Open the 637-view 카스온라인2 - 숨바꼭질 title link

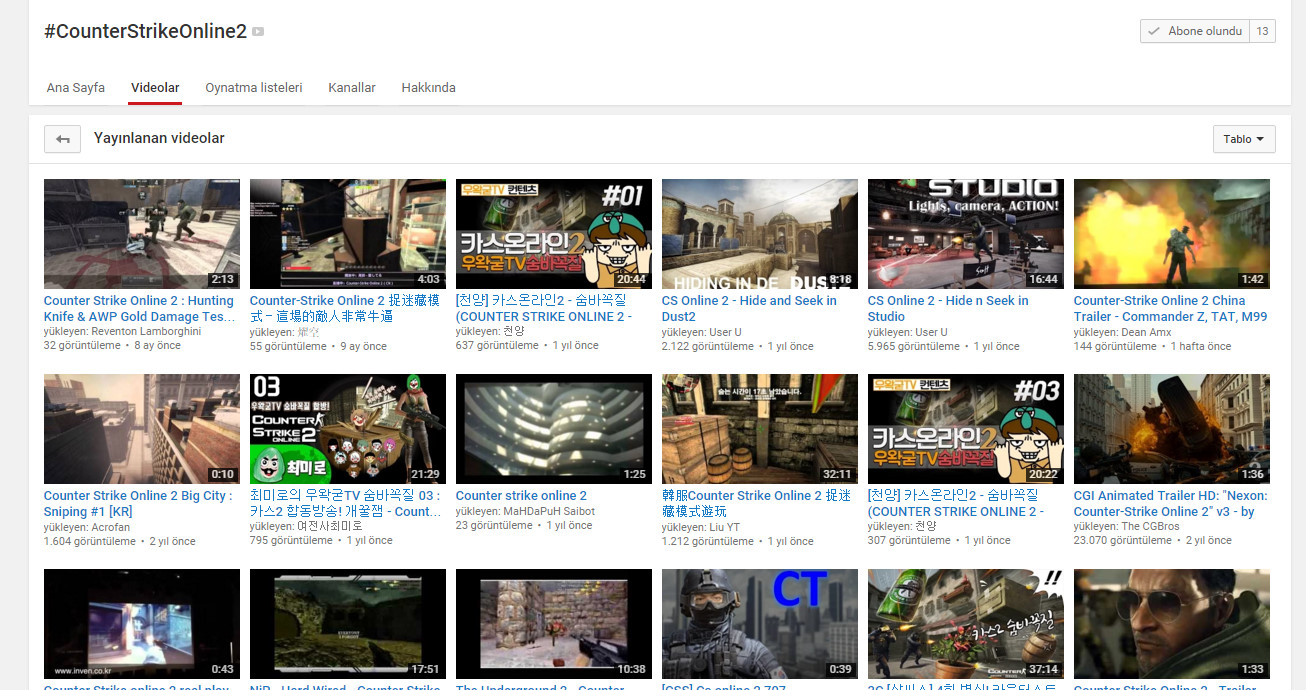[x=546, y=308]
